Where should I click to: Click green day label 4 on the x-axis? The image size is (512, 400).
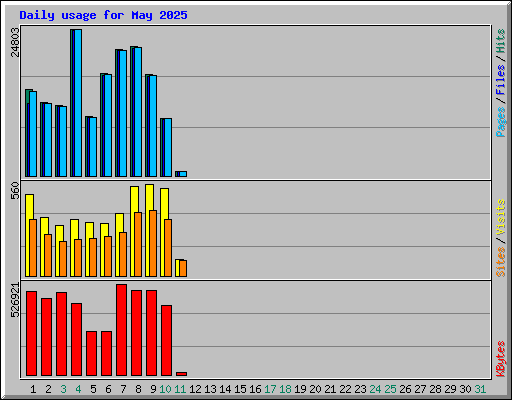click(78, 389)
